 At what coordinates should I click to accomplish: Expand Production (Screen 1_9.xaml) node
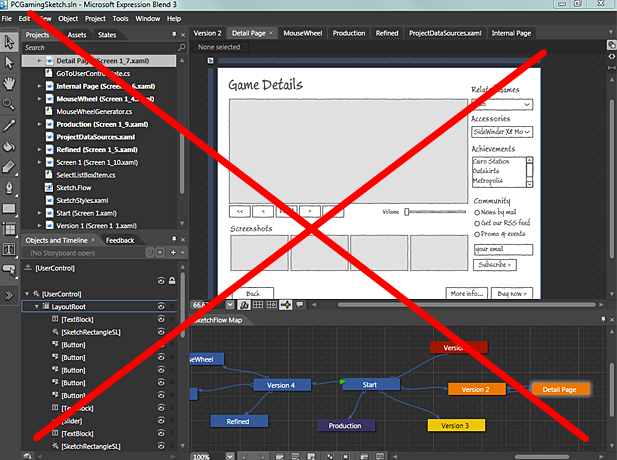[39, 124]
